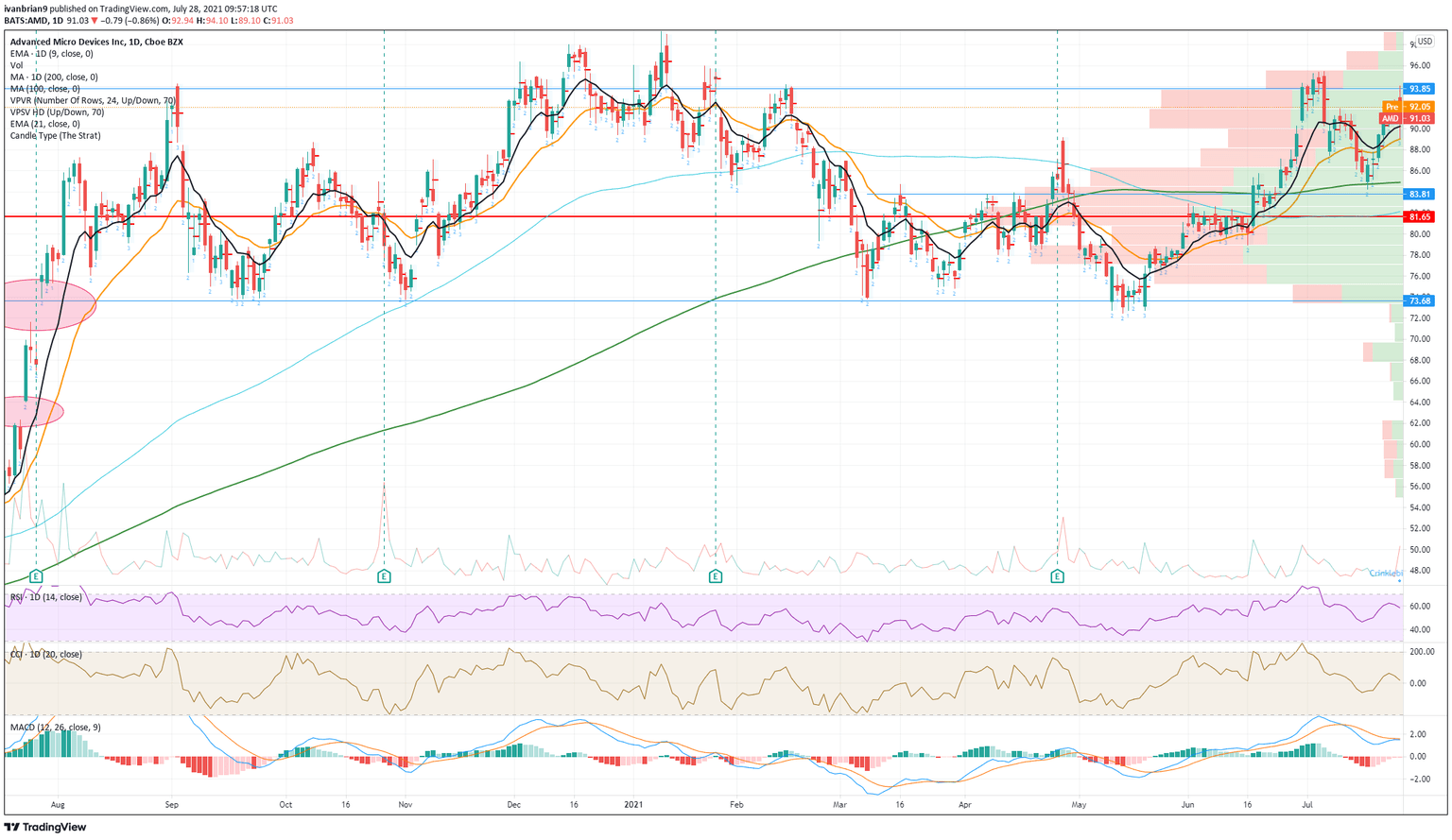Click the Nov label on the time axis
Image resolution: width=1452 pixels, height=840 pixels.
[405, 805]
